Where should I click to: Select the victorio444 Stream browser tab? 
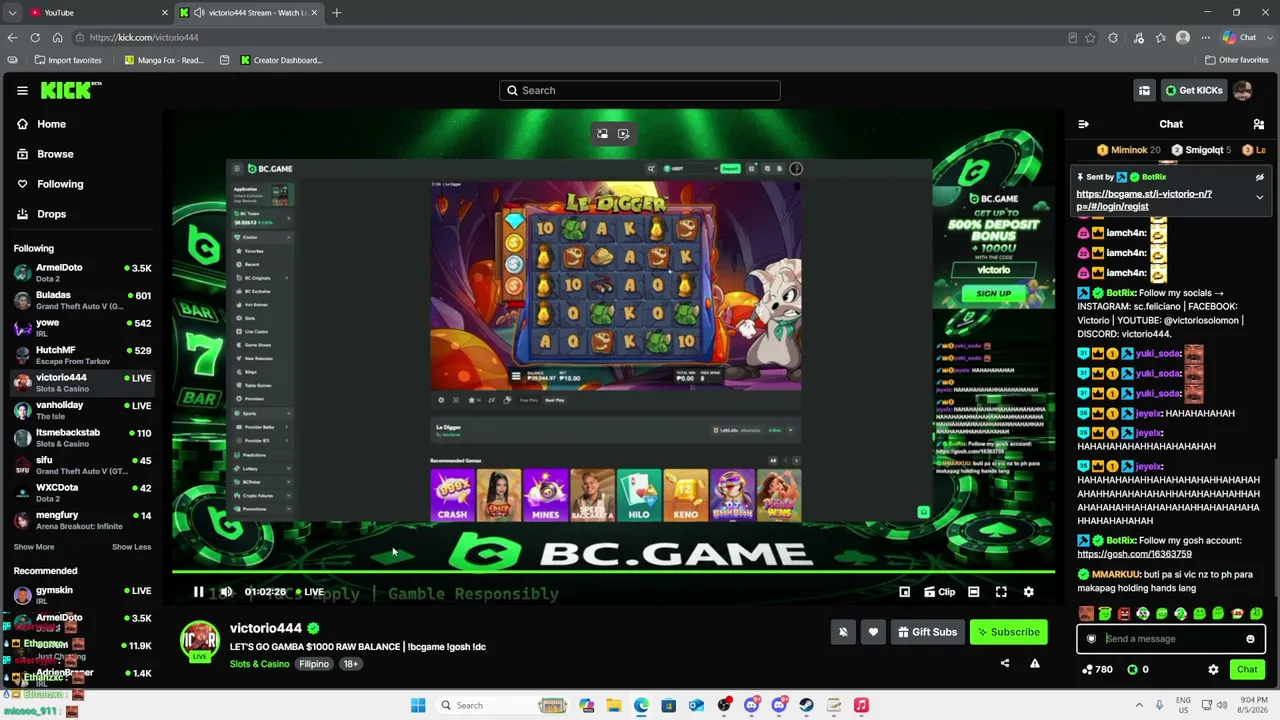coord(248,13)
